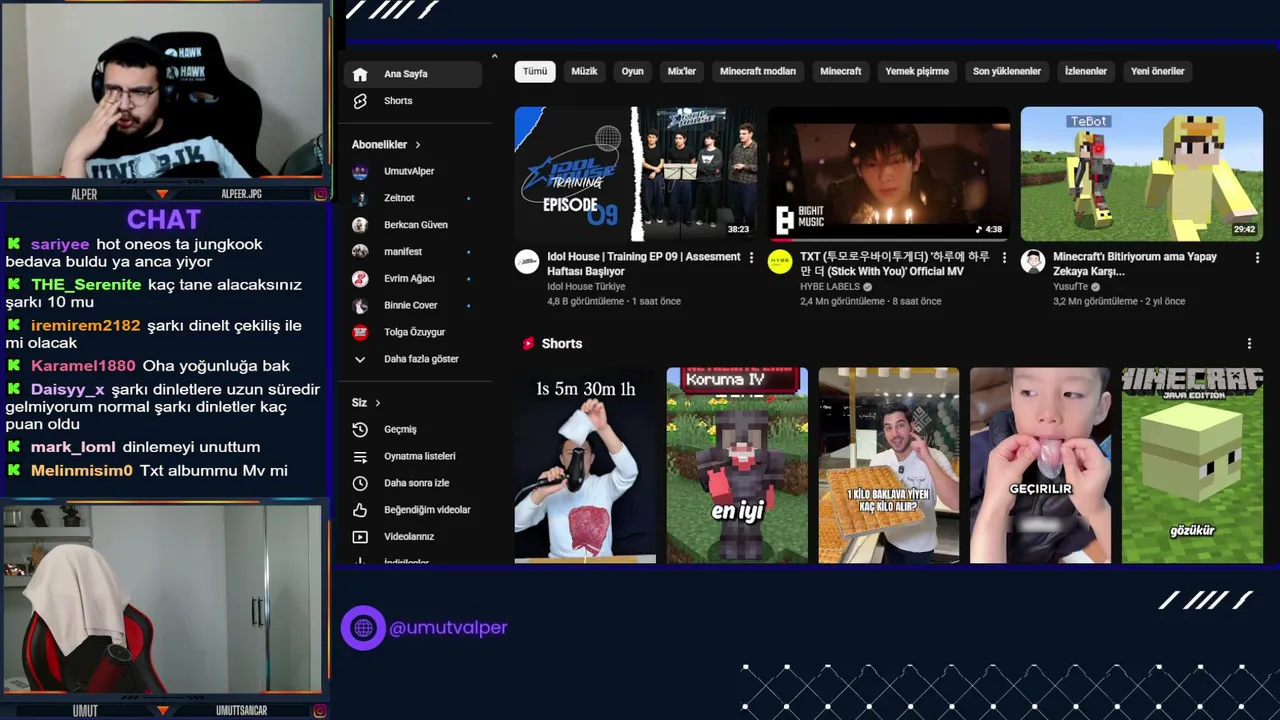Image resolution: width=1280 pixels, height=720 pixels.
Task: Open YusufTe channel avatar under Minecraft video
Action: [x=1033, y=262]
